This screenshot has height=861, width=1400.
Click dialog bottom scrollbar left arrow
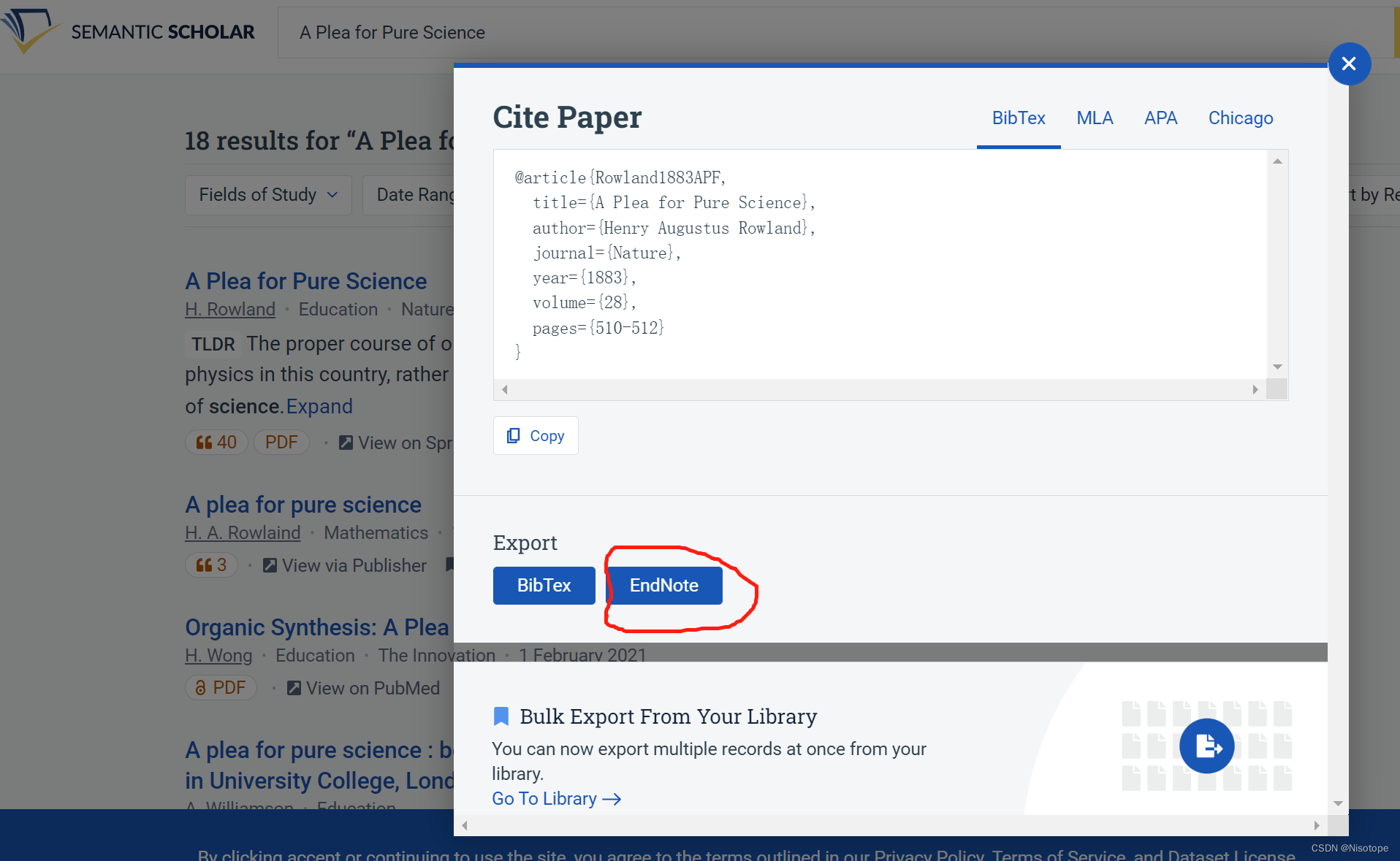point(465,826)
